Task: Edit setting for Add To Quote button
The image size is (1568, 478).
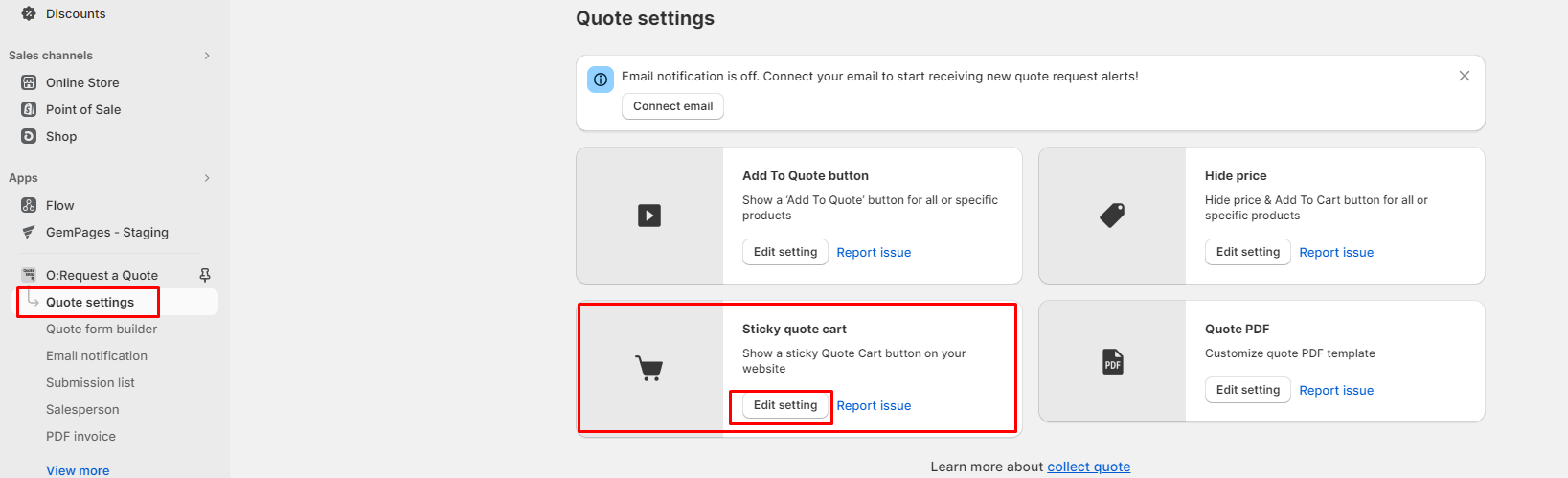Action: 785,252
